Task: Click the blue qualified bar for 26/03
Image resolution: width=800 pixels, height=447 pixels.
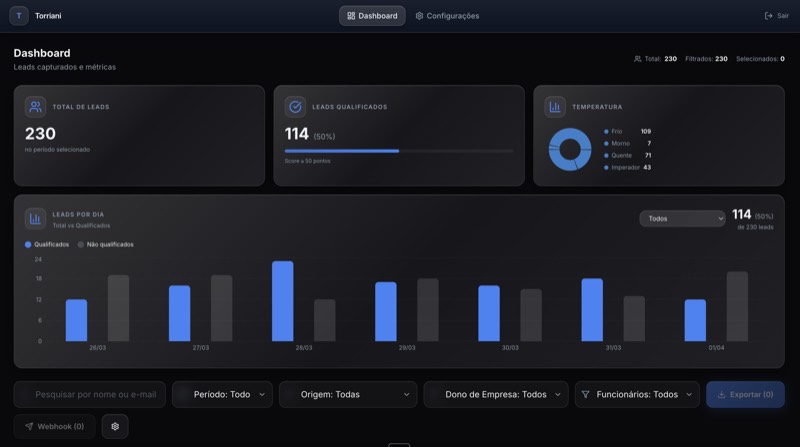Action: click(77, 320)
